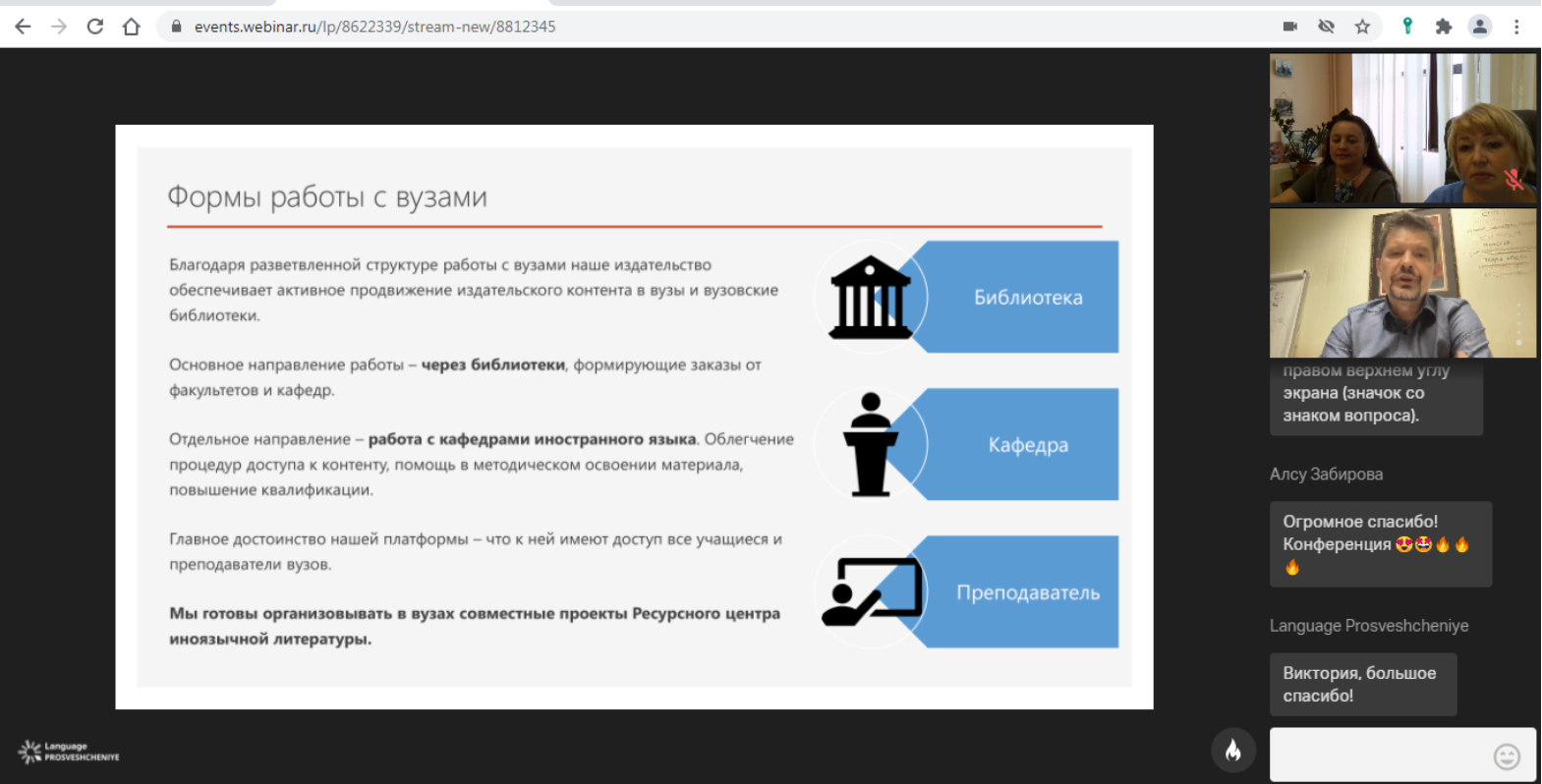Image resolution: width=1542 pixels, height=784 pixels.
Task: Open the emoji picker in chat input
Action: coord(1506,756)
